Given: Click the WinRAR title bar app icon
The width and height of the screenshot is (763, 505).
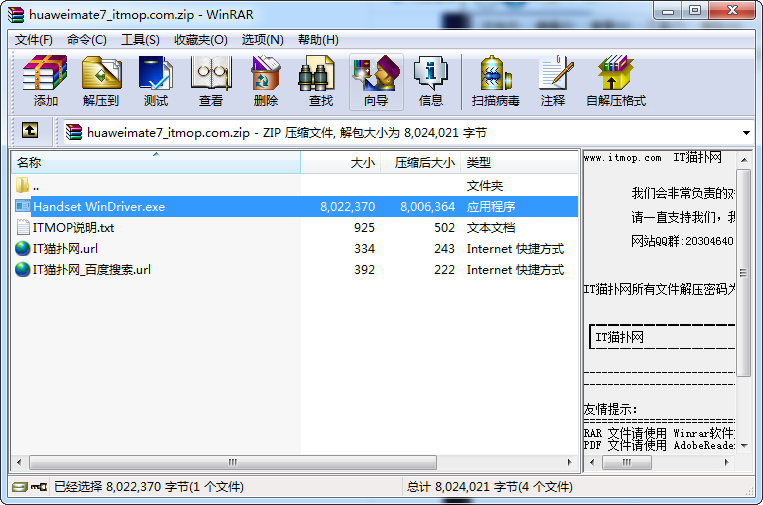Looking at the screenshot, I should (x=16, y=15).
